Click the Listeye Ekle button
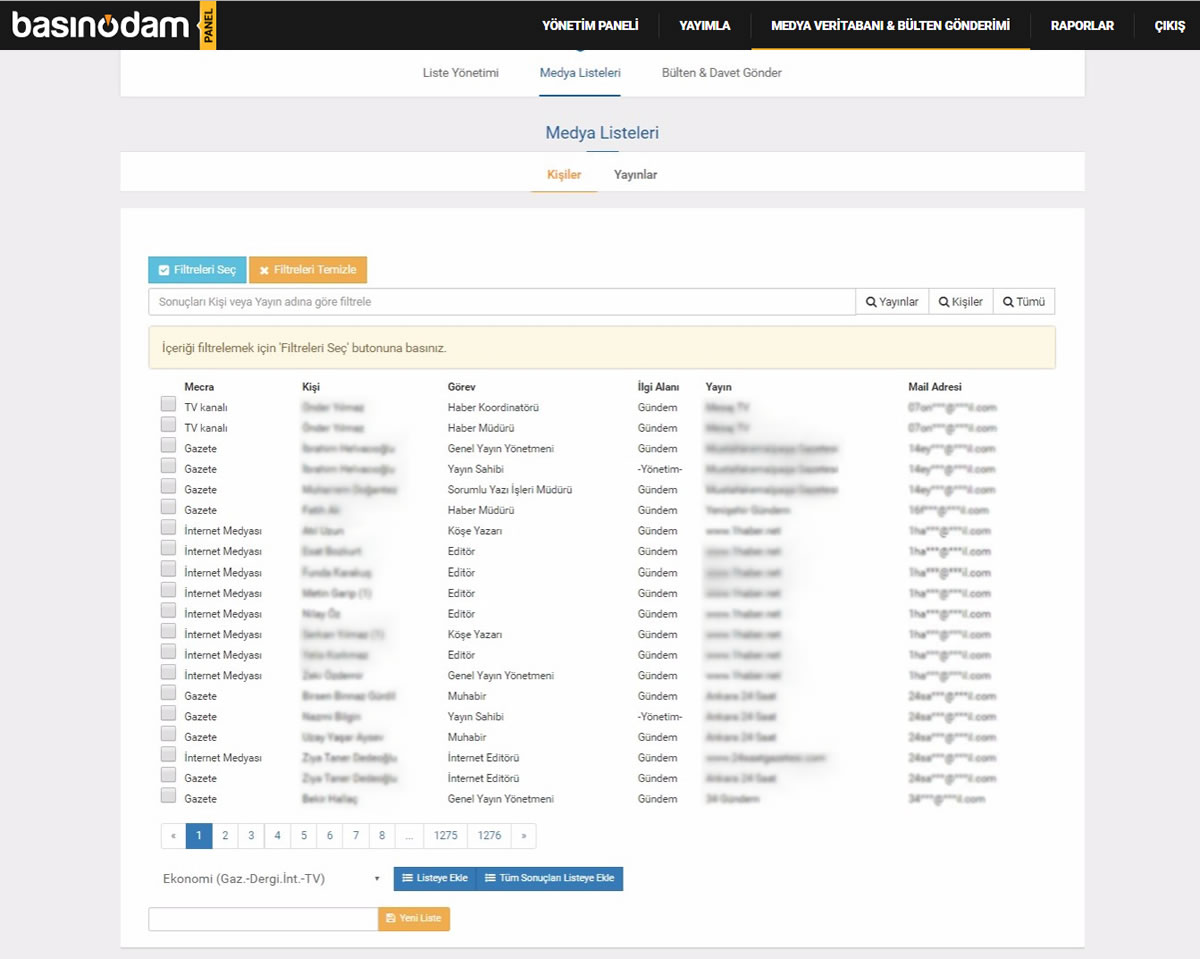 coord(434,878)
